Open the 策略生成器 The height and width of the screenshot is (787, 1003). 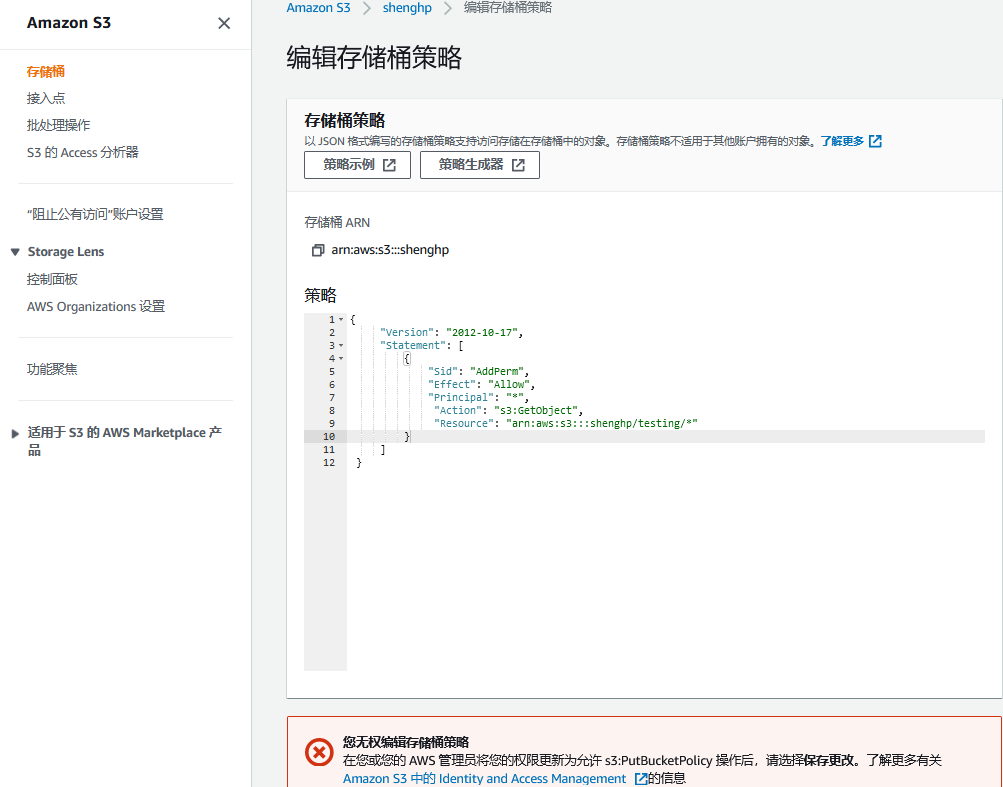click(x=468, y=164)
